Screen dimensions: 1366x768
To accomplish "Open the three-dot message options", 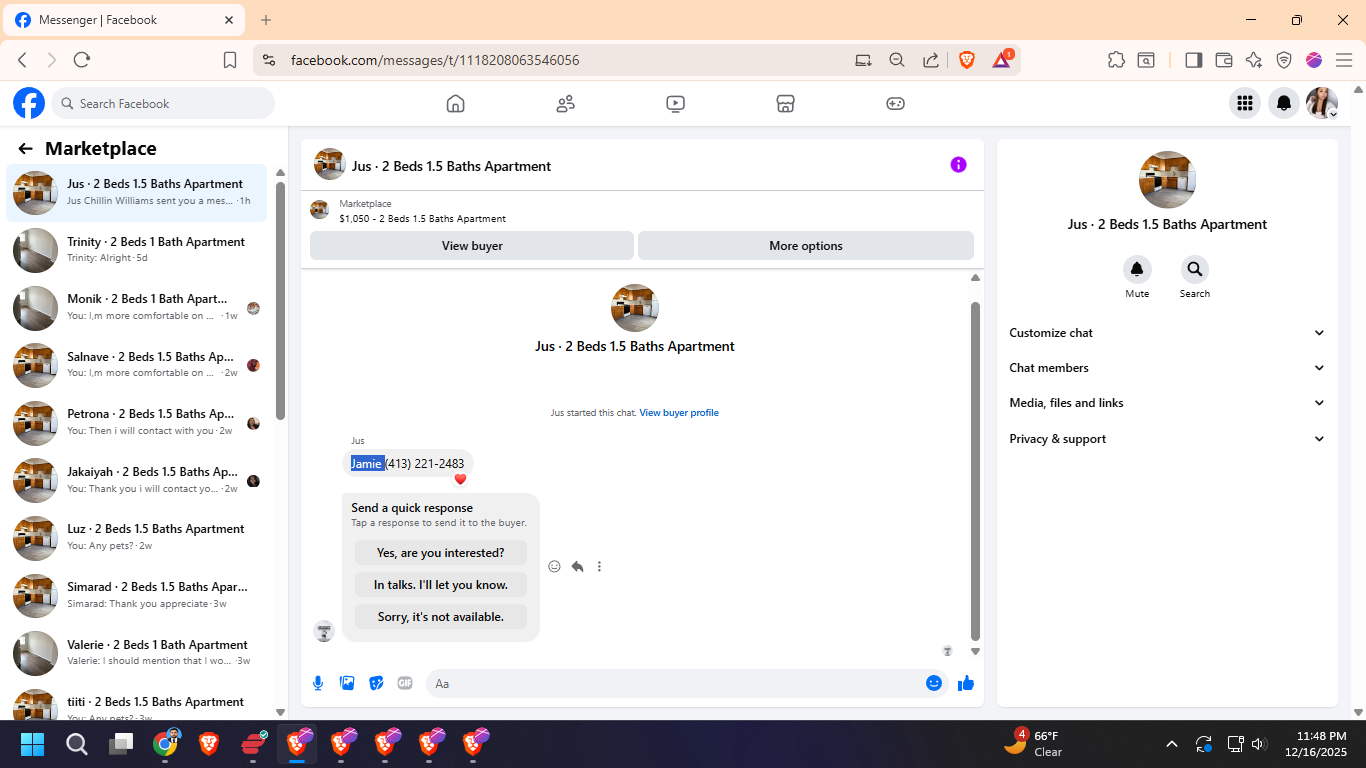I will 599,566.
